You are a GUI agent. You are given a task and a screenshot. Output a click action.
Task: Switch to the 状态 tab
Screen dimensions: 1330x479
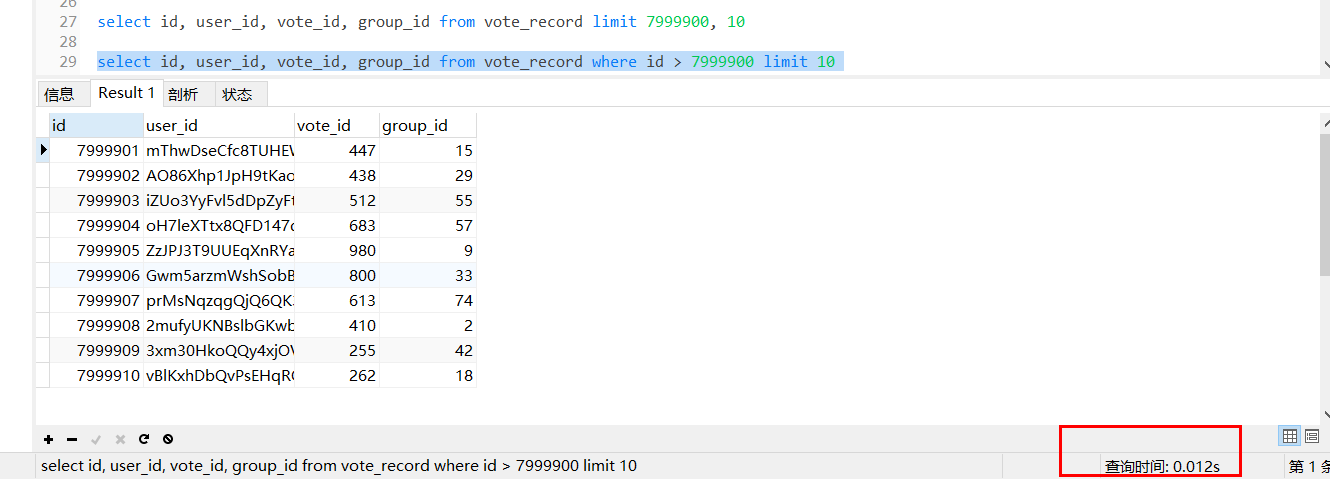(x=237, y=94)
